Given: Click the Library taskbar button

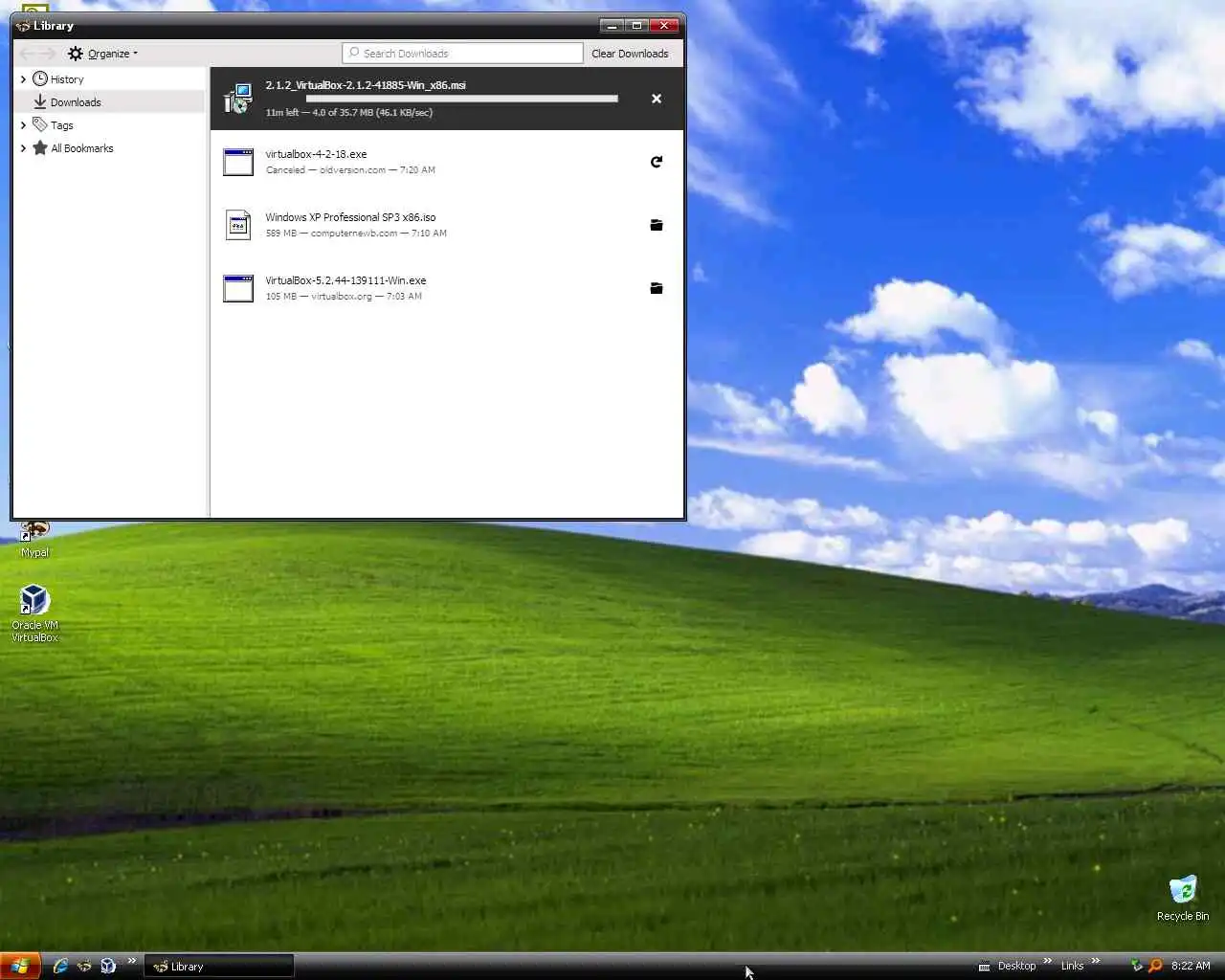Looking at the screenshot, I should [219, 967].
